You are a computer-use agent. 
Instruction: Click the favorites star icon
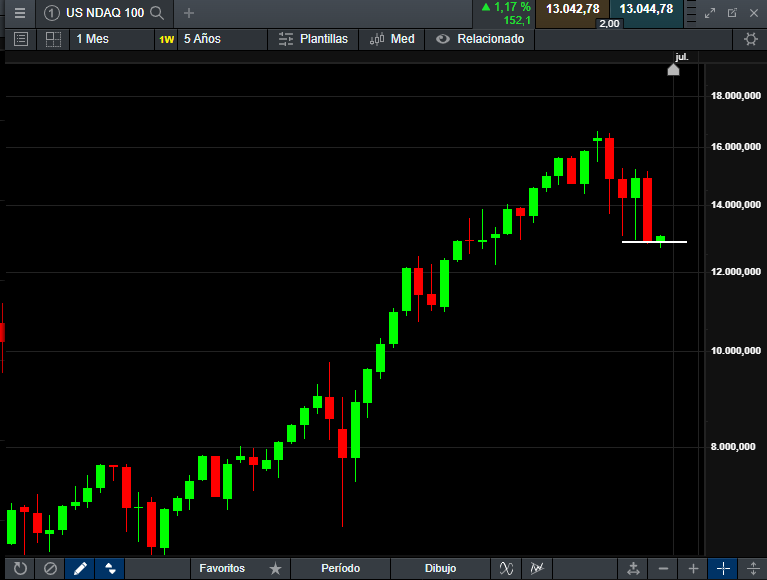point(275,568)
